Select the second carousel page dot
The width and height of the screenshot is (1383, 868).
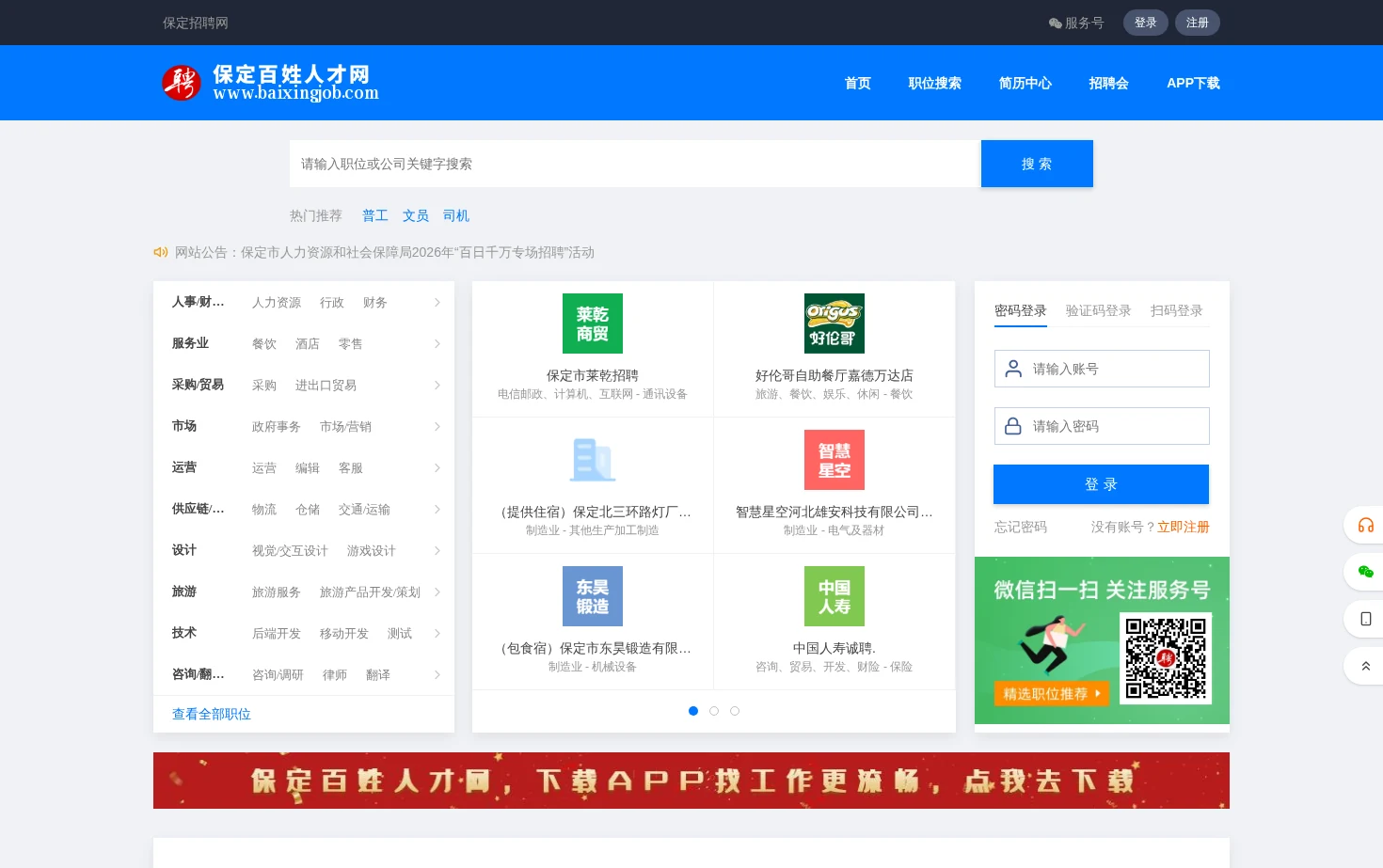[x=714, y=711]
